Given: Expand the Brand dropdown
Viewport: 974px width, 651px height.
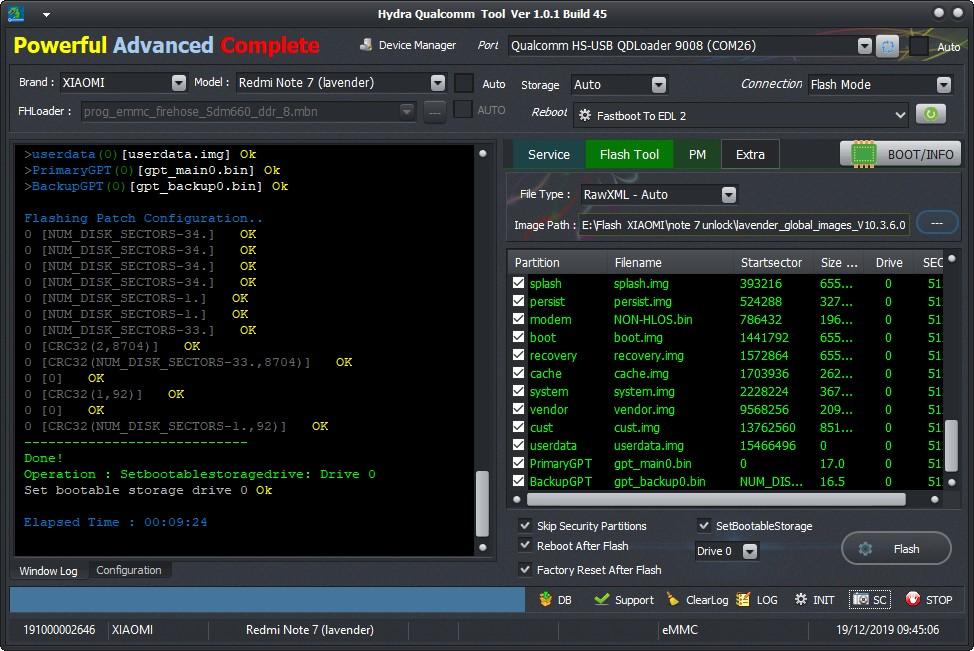Looking at the screenshot, I should pyautogui.click(x=179, y=83).
